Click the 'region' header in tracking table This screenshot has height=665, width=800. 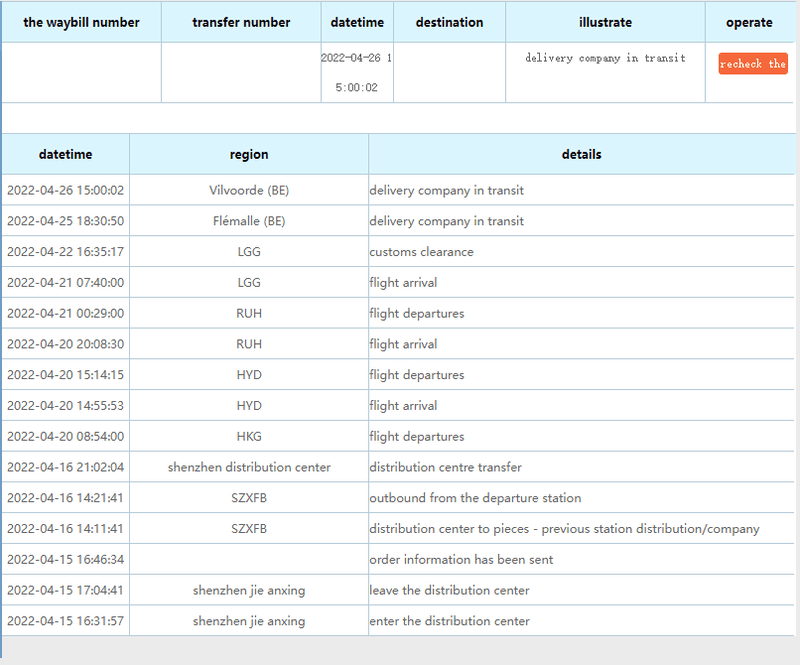249,154
